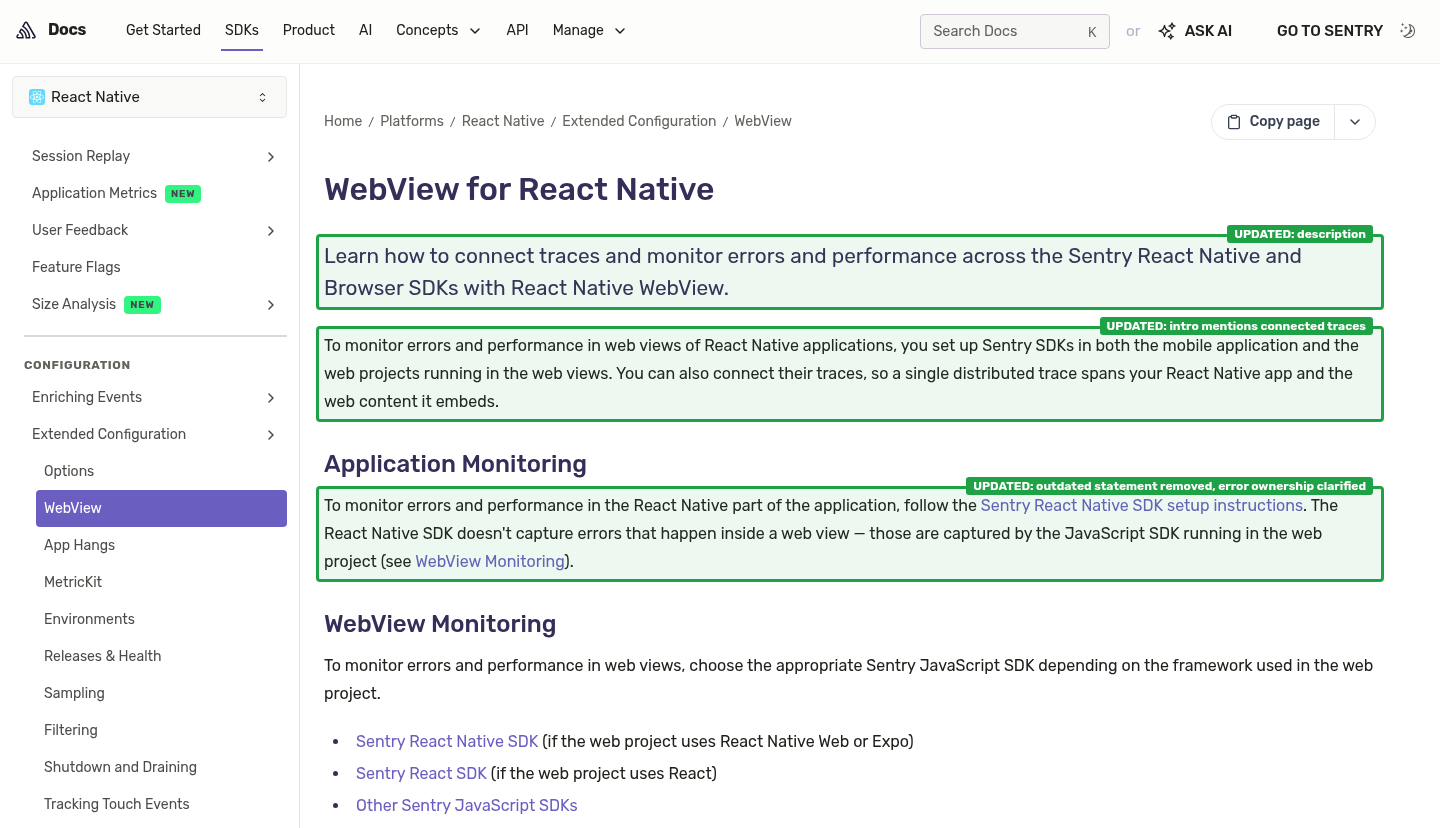Open the Platforms breadcrumb link
The width and height of the screenshot is (1440, 828).
(412, 121)
